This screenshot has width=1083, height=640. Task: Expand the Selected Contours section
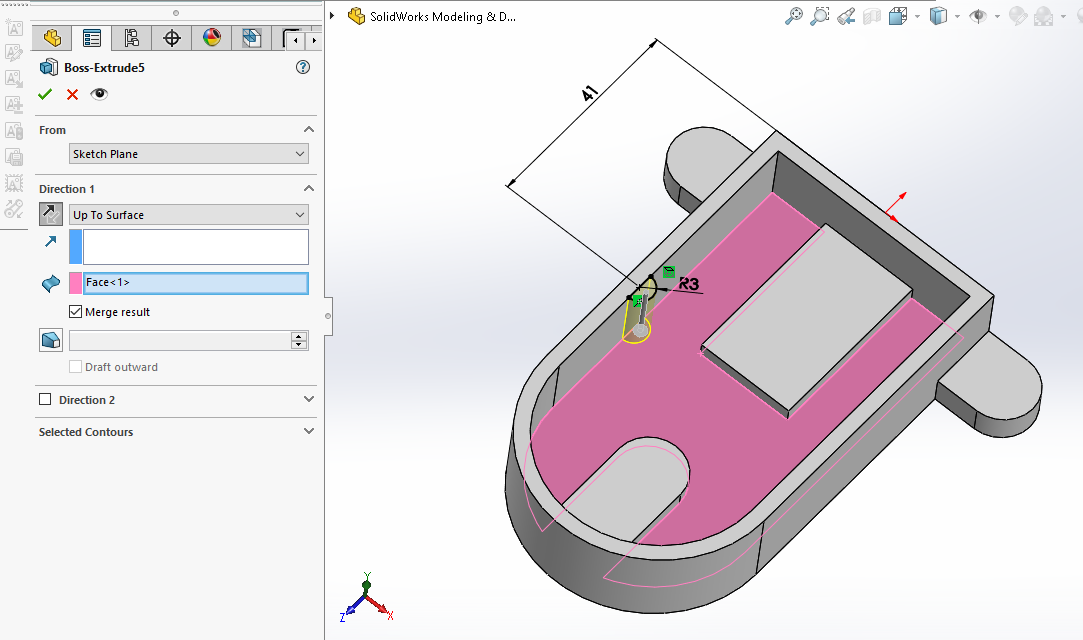(308, 431)
